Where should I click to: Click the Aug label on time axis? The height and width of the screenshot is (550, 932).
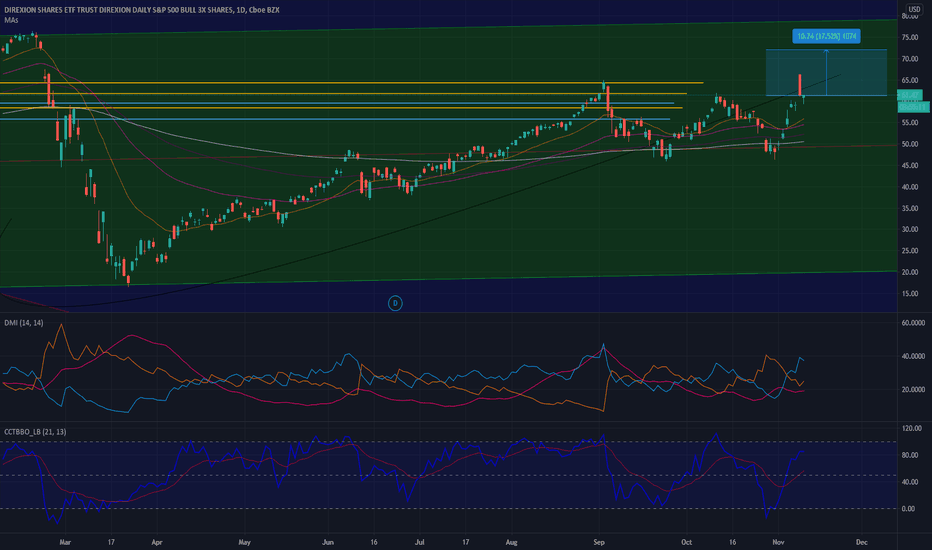coord(511,542)
